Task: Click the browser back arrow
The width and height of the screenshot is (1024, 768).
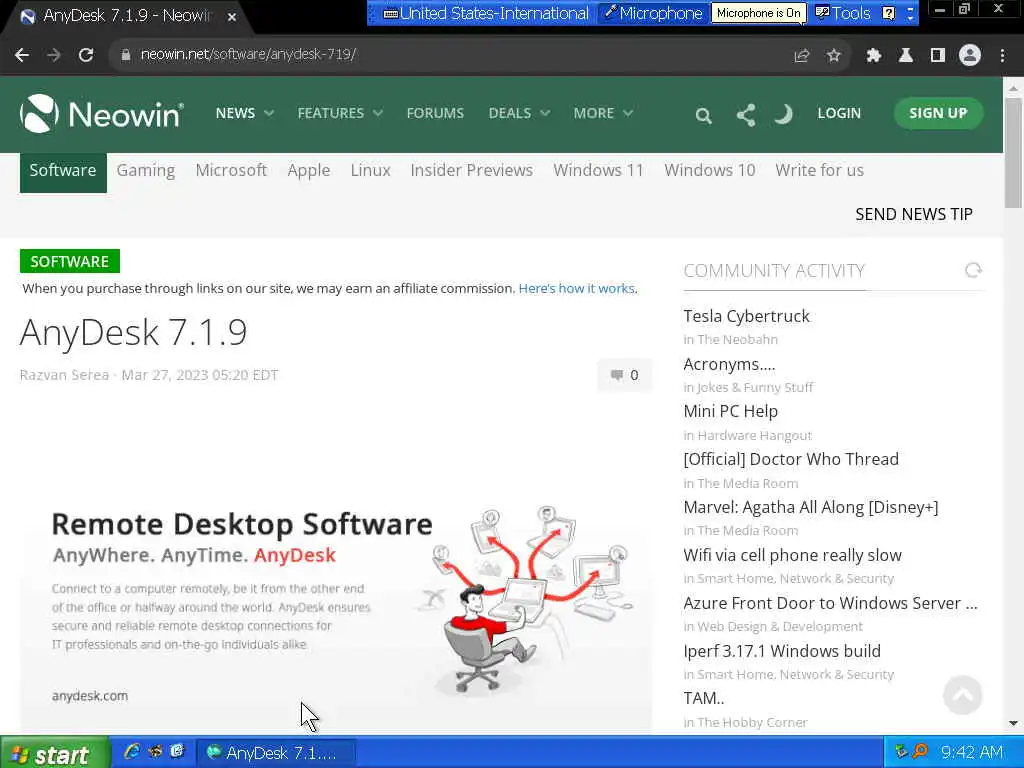Action: (22, 55)
